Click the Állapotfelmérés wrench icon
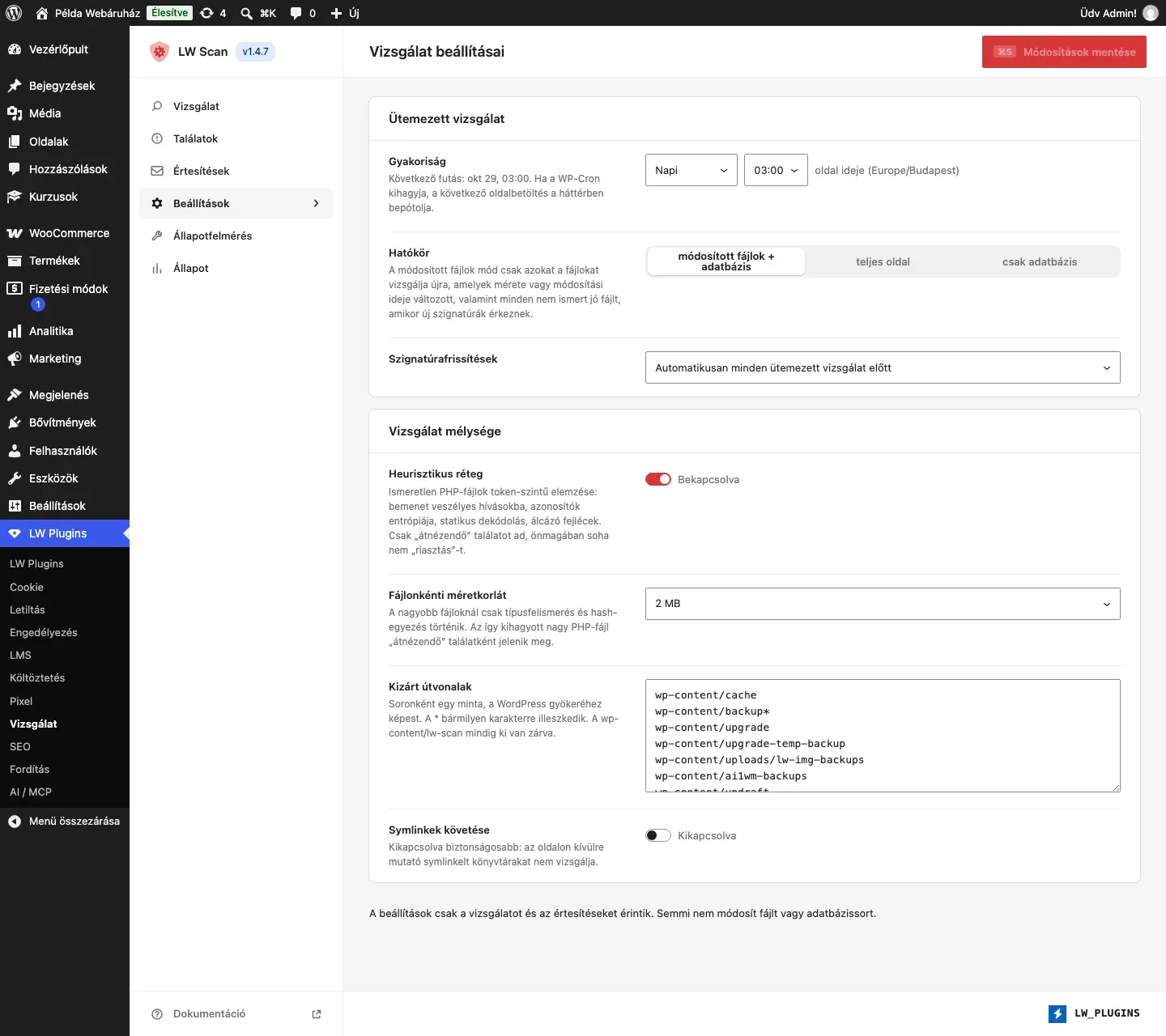 pos(157,236)
